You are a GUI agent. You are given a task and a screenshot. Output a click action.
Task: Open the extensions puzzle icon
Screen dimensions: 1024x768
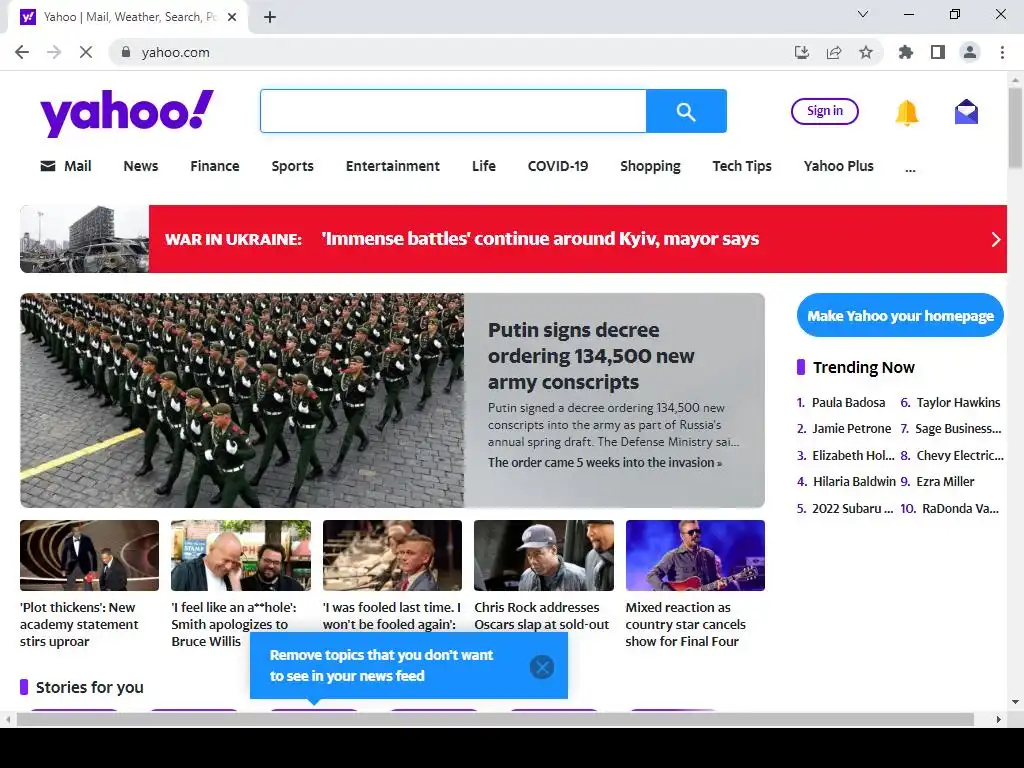905,52
